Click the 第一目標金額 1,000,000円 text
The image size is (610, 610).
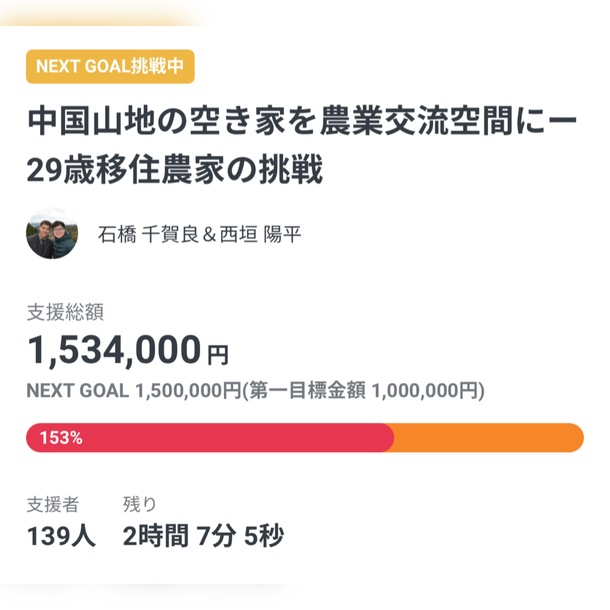pyautogui.click(x=366, y=391)
